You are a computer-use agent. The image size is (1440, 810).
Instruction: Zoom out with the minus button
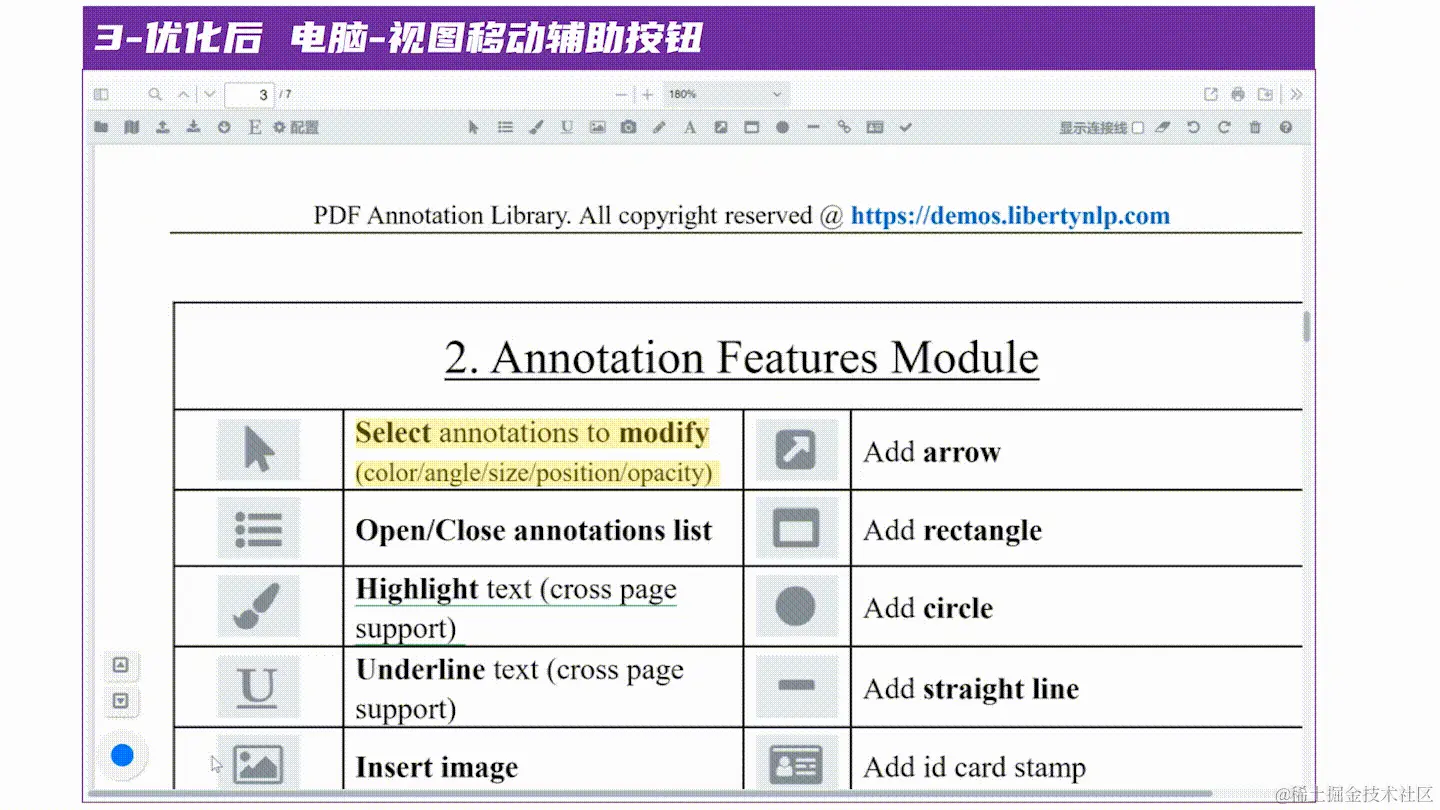click(621, 95)
